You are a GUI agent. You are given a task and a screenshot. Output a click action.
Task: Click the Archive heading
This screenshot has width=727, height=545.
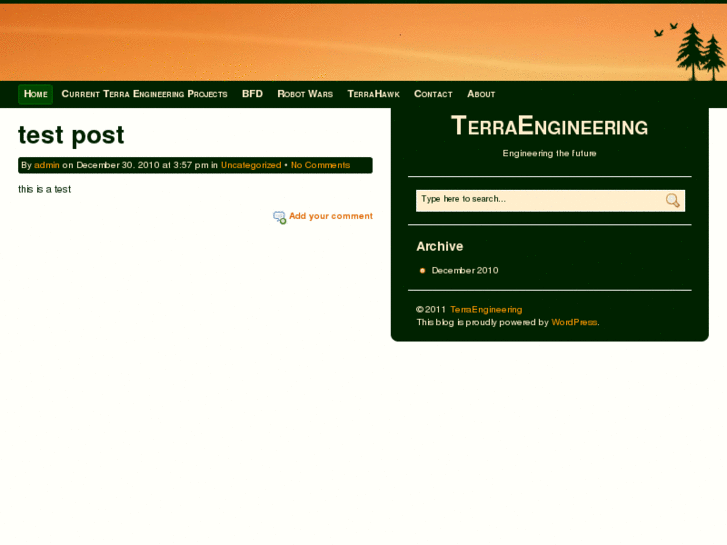point(440,246)
